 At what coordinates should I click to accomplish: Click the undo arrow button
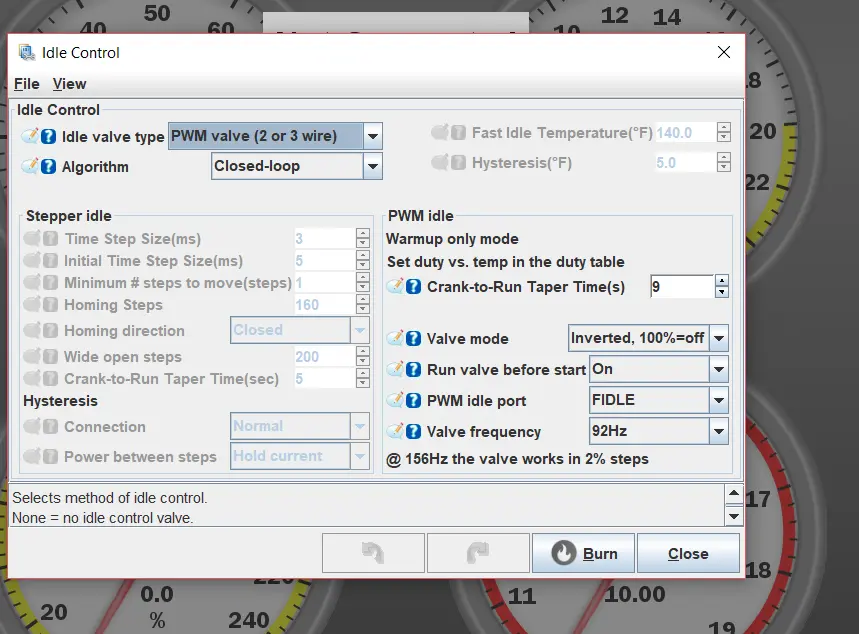click(x=373, y=553)
